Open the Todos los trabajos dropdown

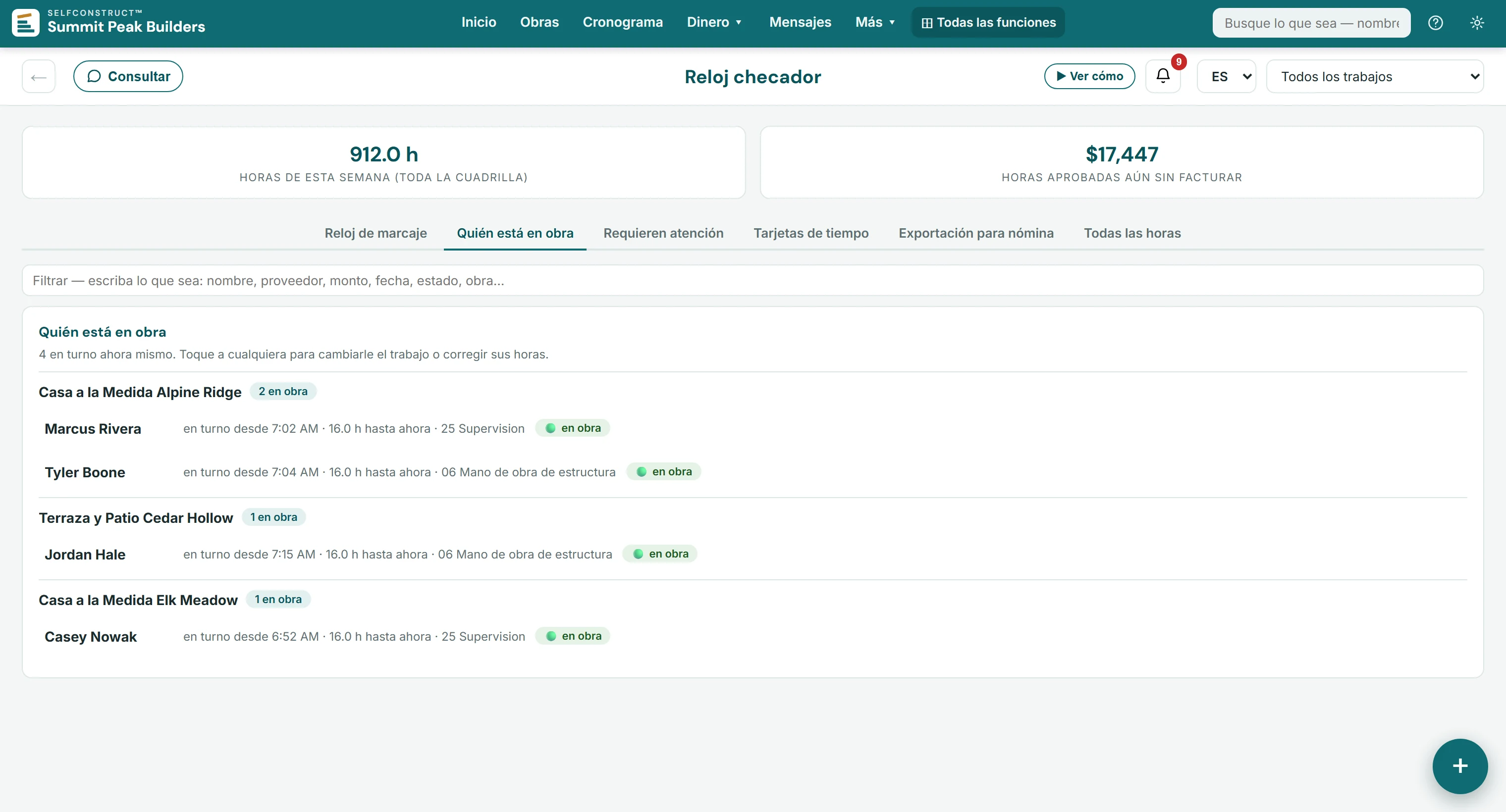point(1374,76)
